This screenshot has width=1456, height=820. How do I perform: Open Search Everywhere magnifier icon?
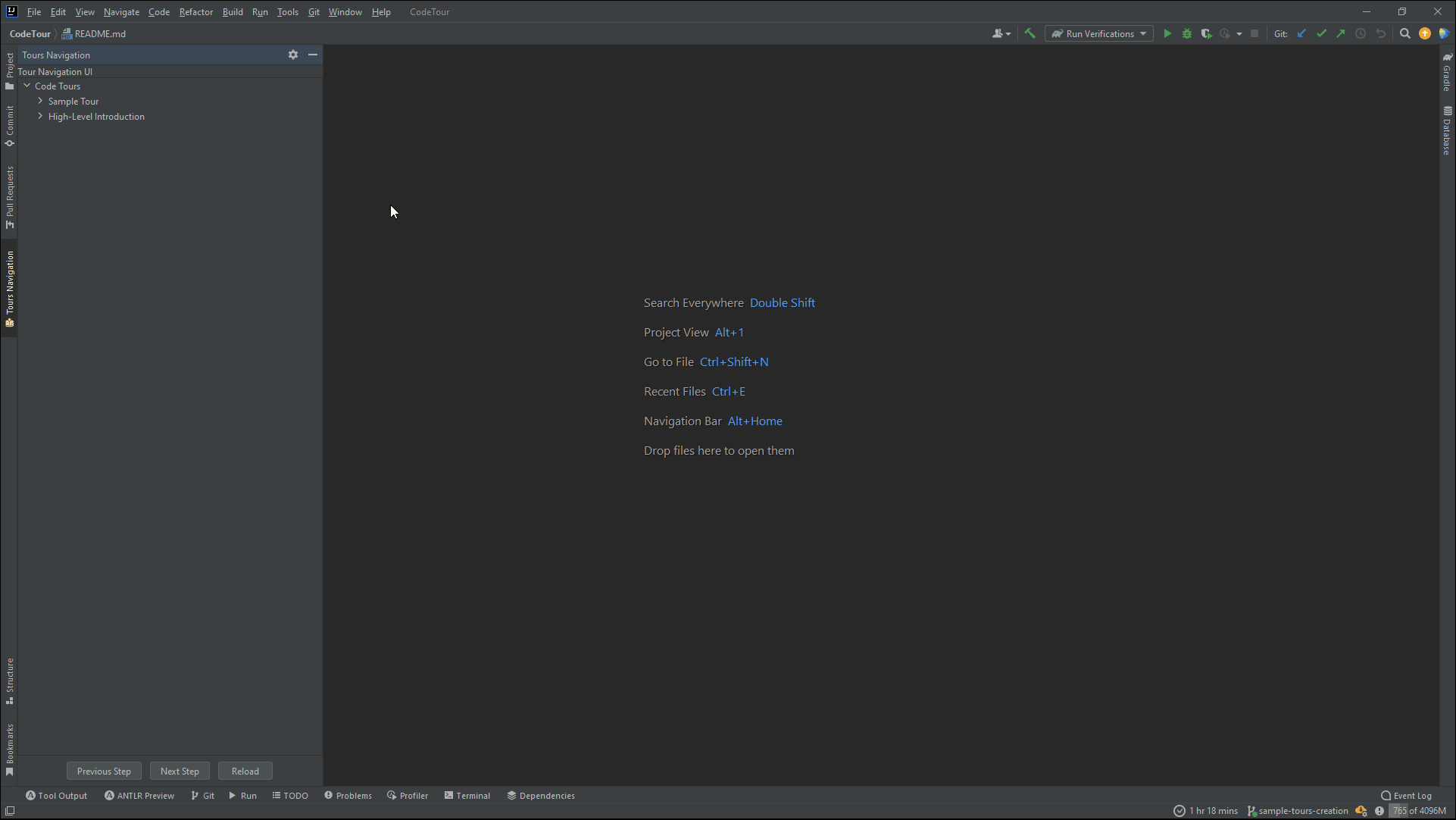pyautogui.click(x=1405, y=33)
